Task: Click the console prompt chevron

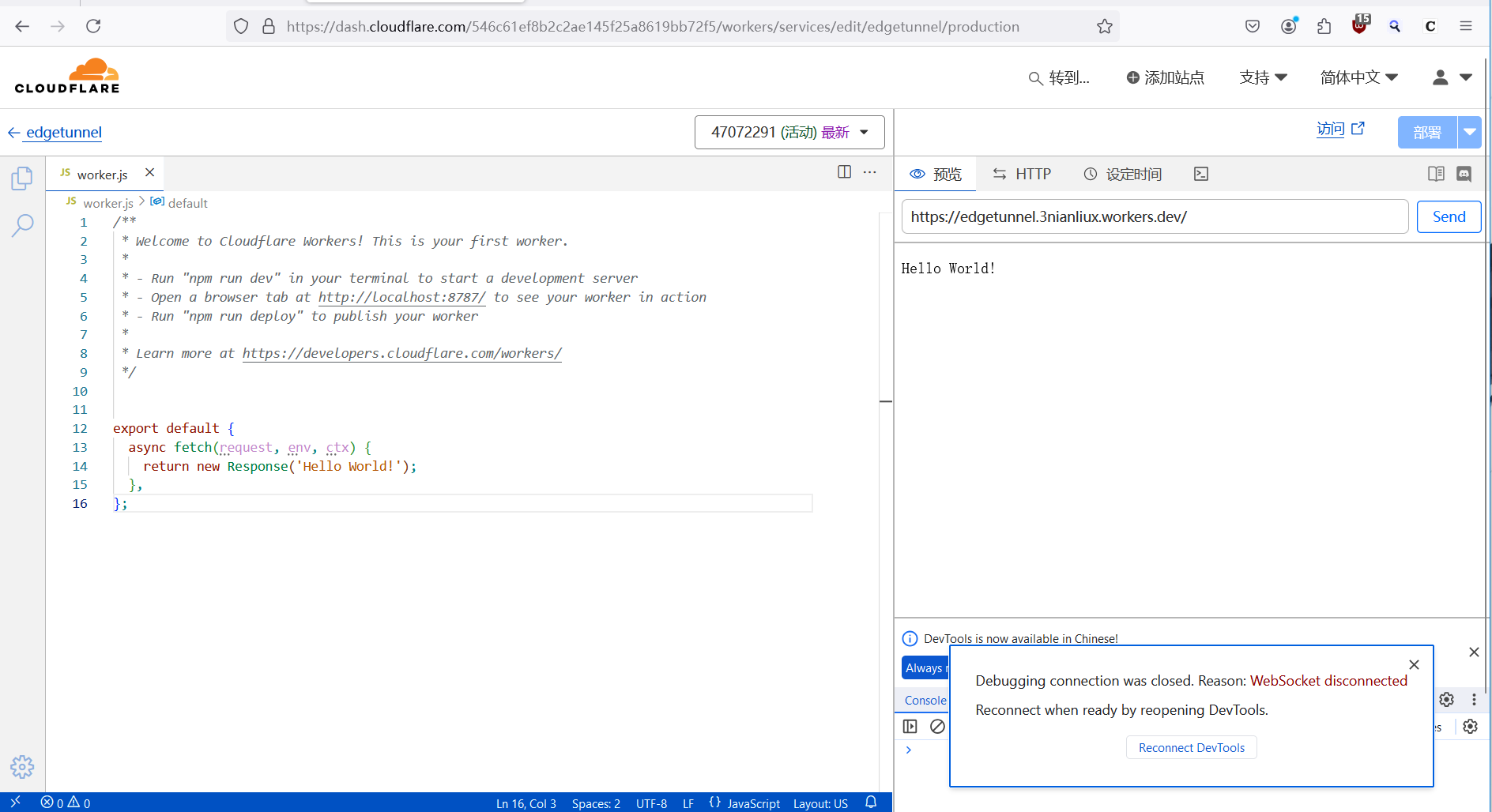Action: [x=909, y=750]
